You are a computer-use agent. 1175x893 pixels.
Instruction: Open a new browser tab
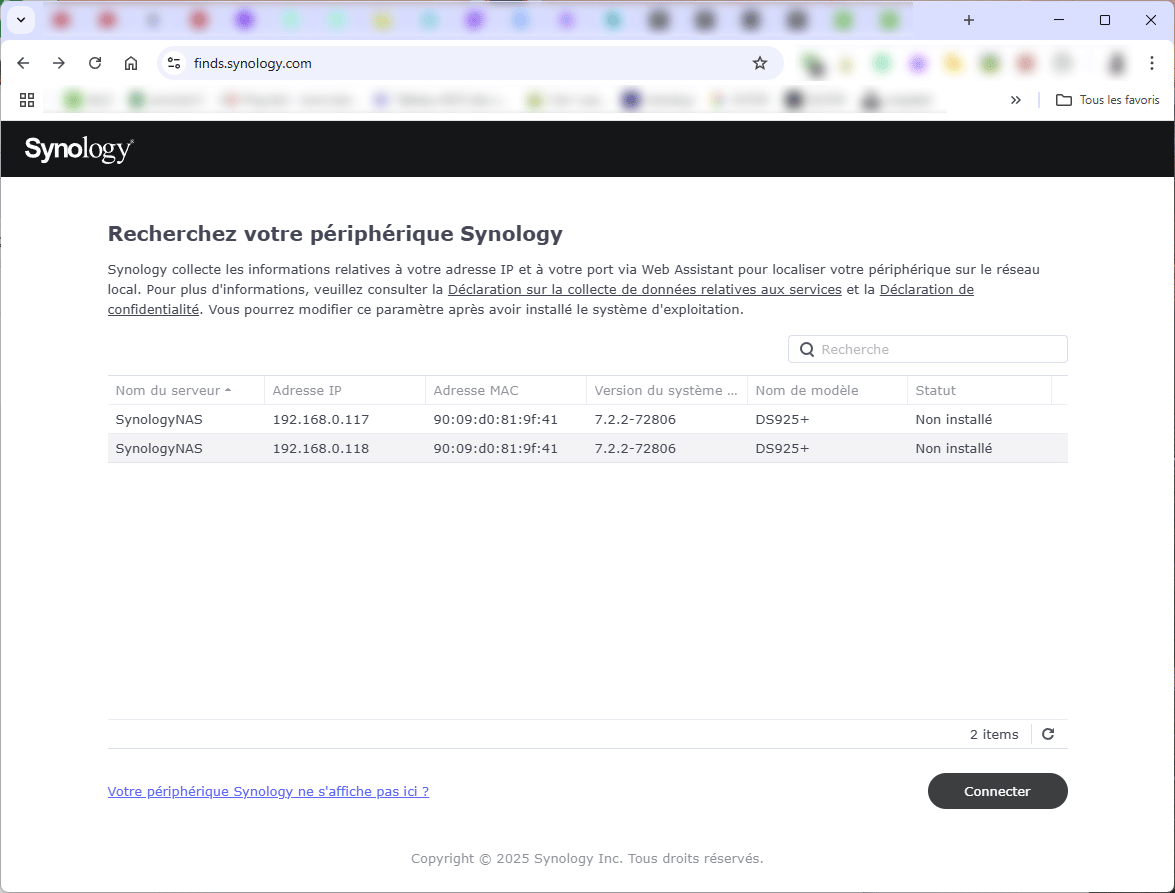[x=969, y=20]
